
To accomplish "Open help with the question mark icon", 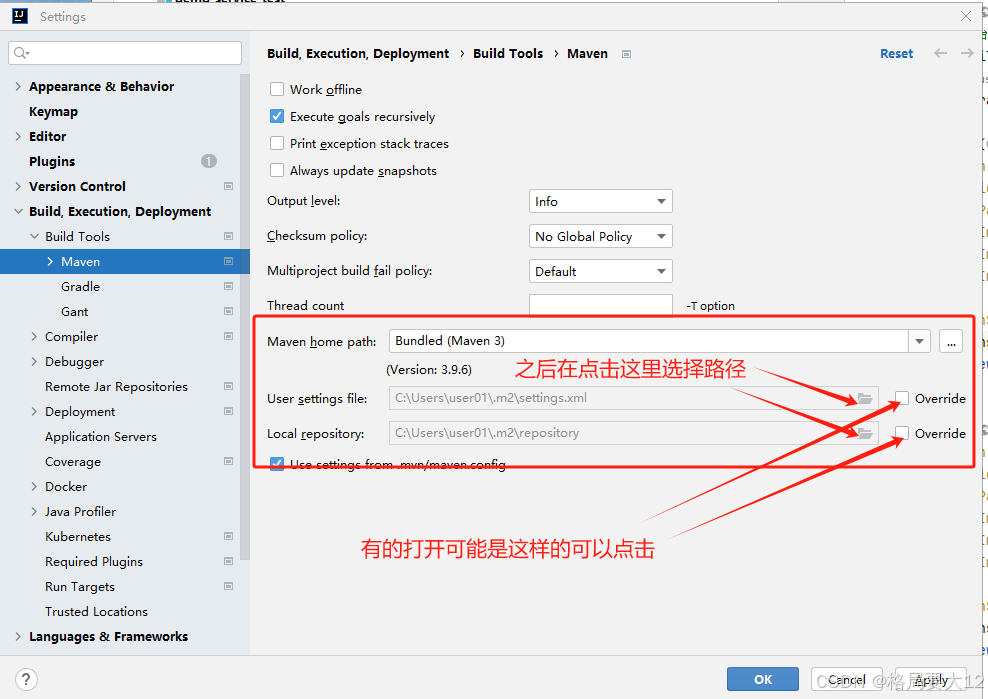I will (x=26, y=679).
